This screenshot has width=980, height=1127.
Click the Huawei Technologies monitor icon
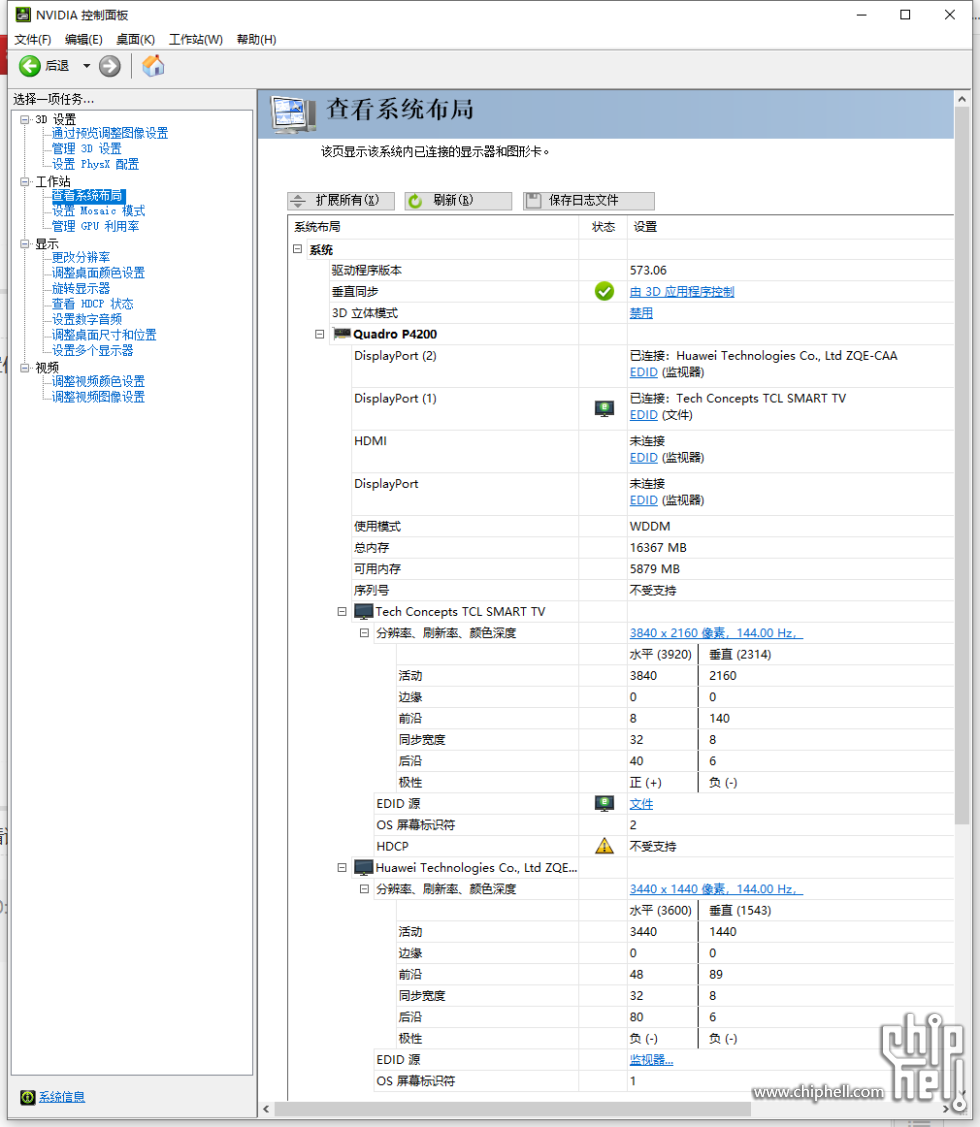pyautogui.click(x=364, y=868)
